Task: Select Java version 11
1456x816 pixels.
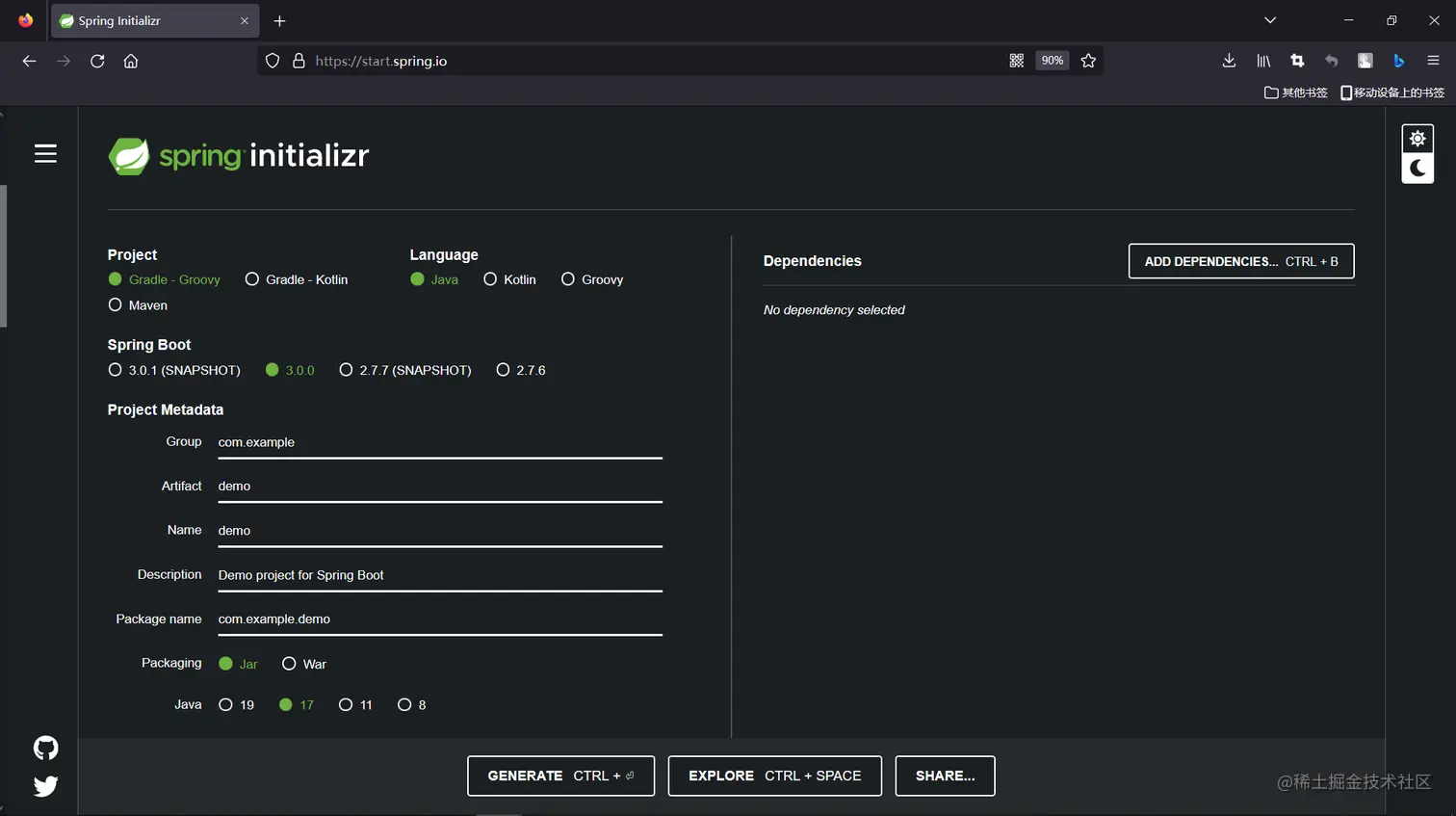Action: pyautogui.click(x=355, y=705)
